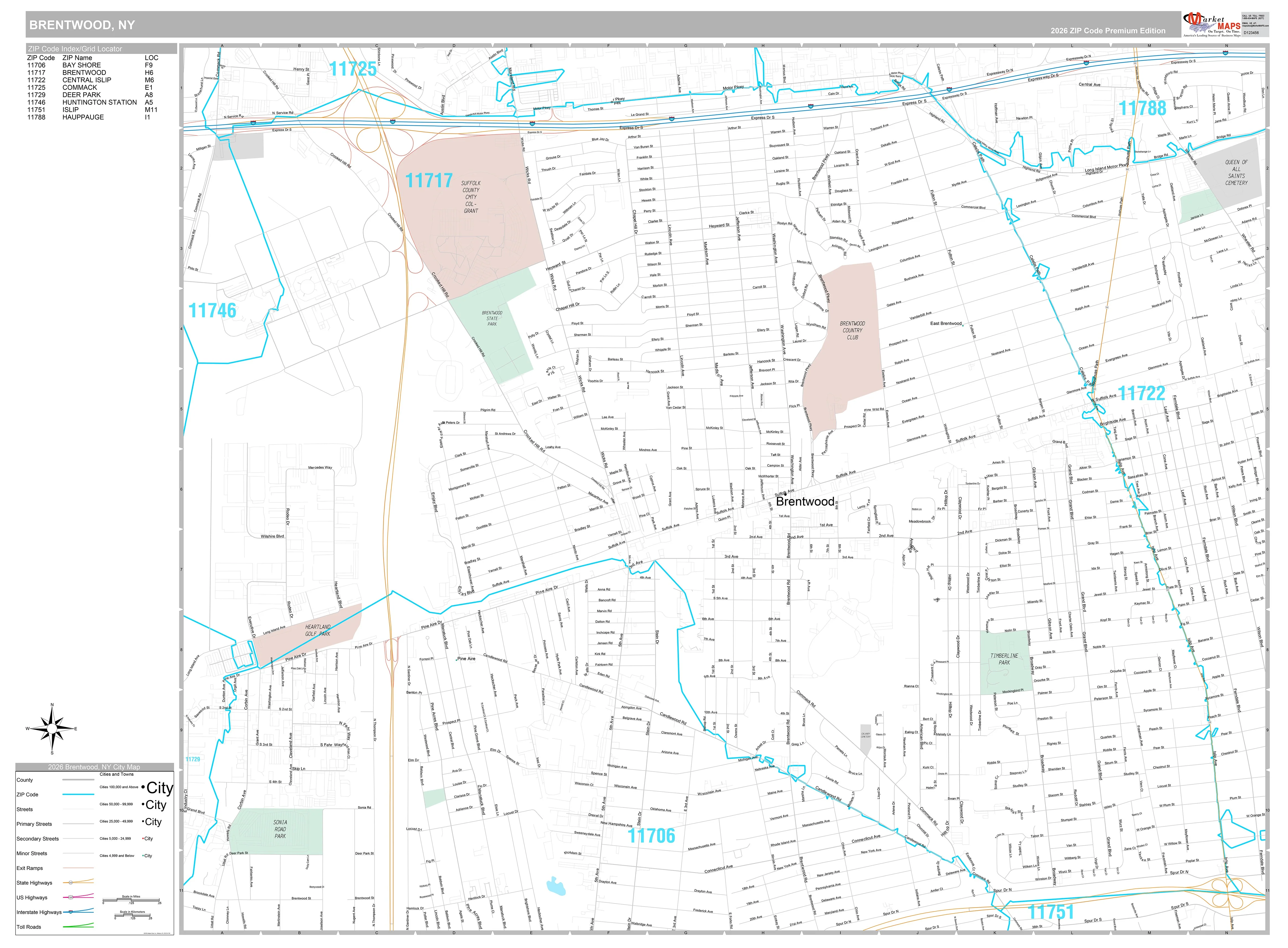
Task: Click the large 11722 ZIP label on map
Action: 1142,393
